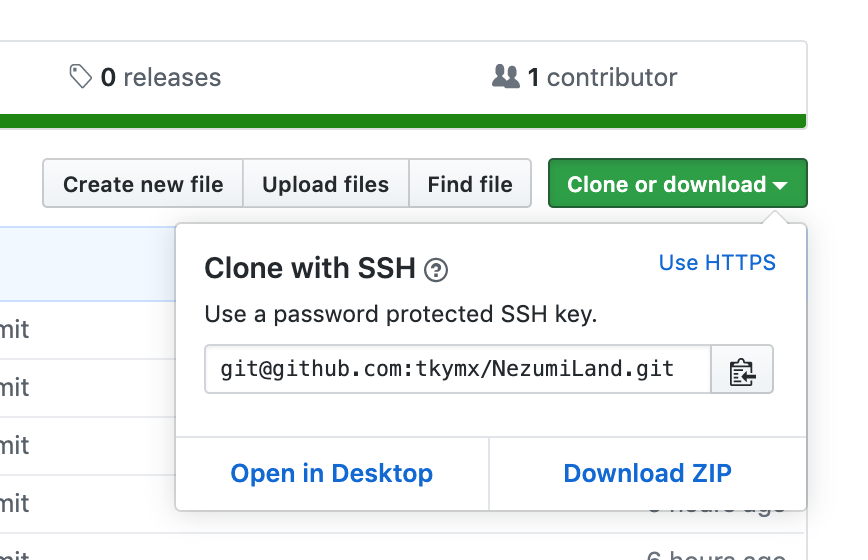Toggle the Clone or download dropdown

coord(678,184)
